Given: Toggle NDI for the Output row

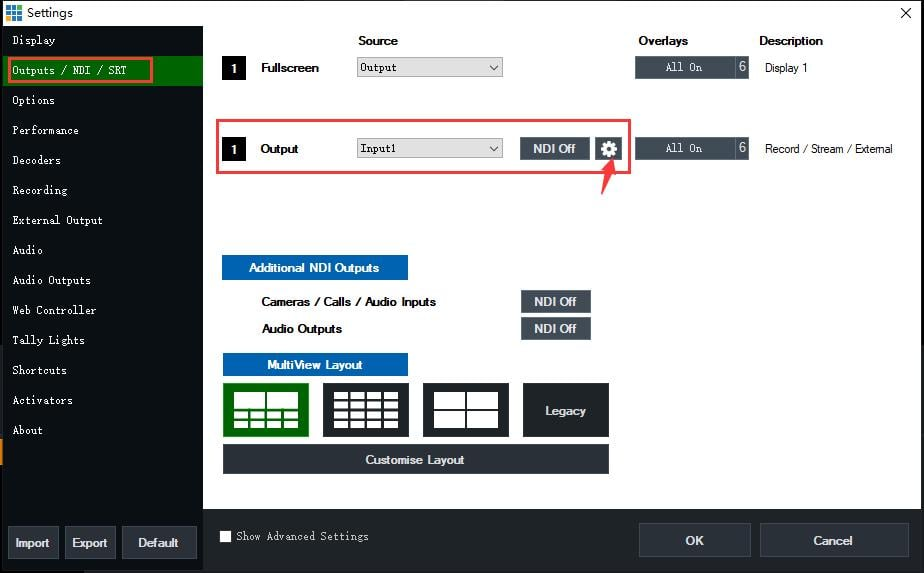Looking at the screenshot, I should point(554,148).
